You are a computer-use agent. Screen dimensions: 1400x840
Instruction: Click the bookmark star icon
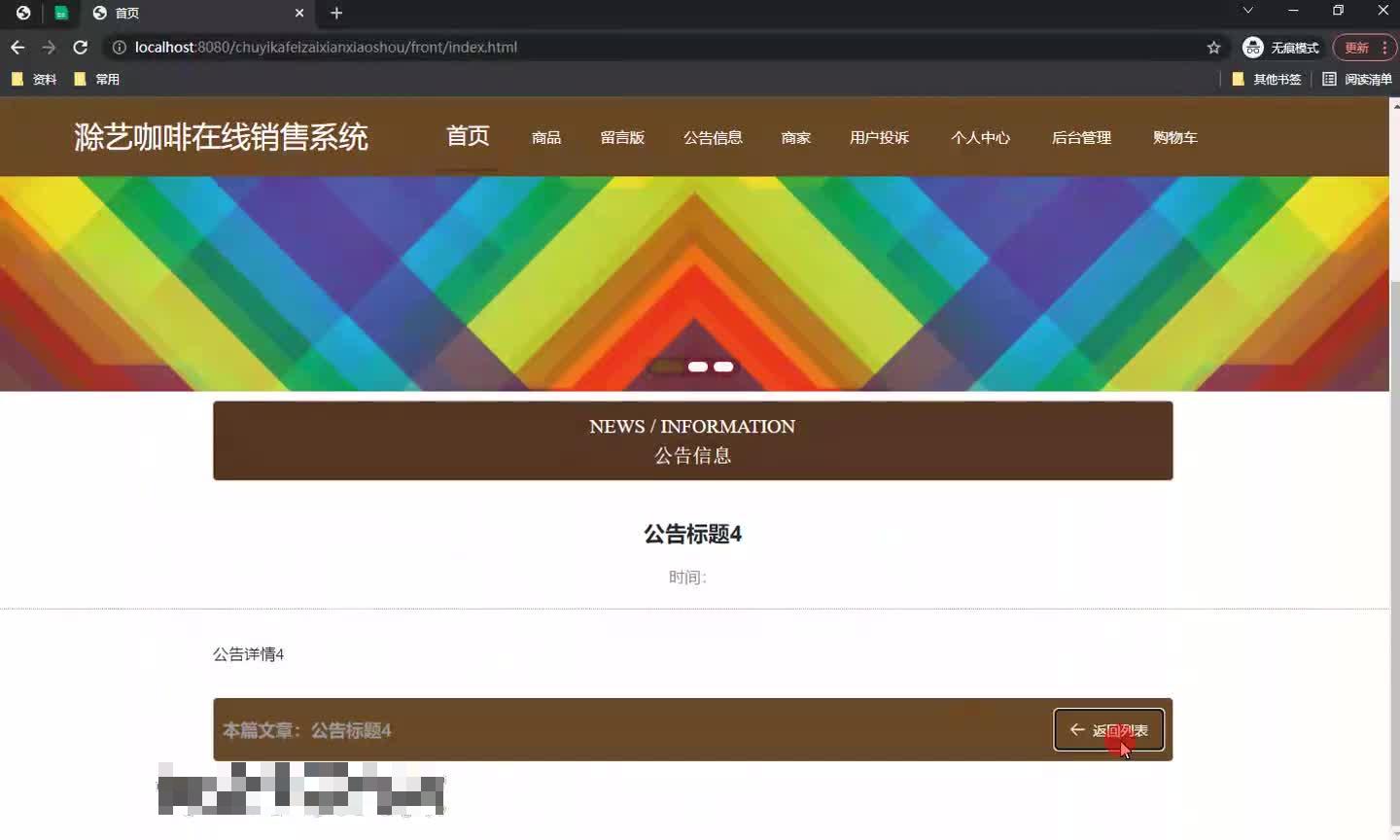(x=1212, y=47)
